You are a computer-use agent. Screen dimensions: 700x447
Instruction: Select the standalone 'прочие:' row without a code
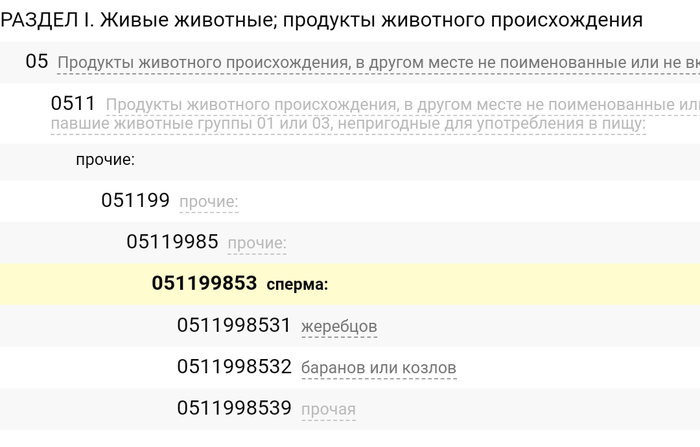pyautogui.click(x=105, y=160)
